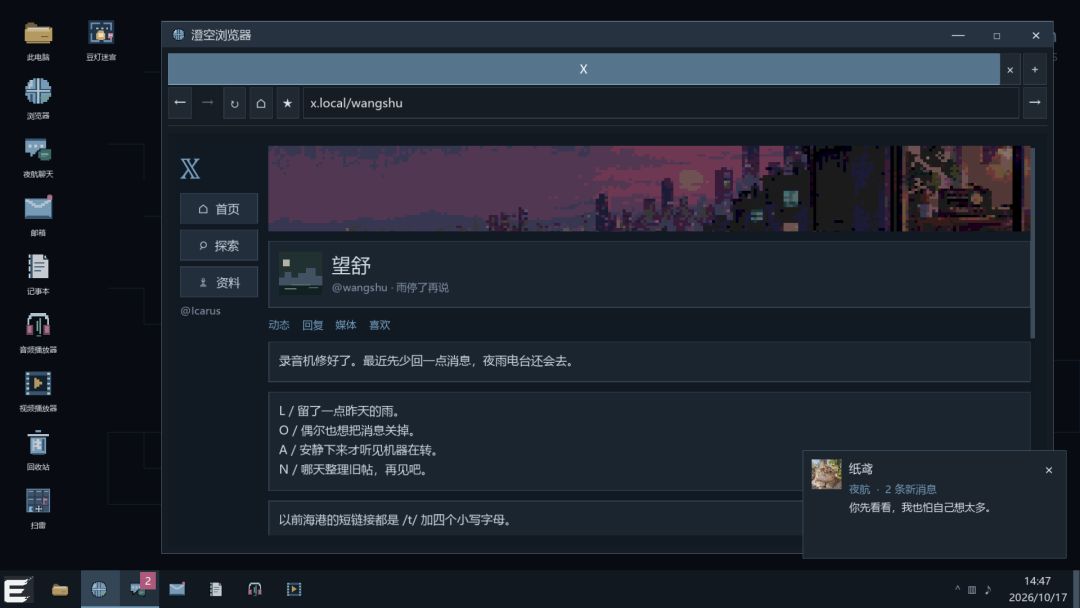The height and width of the screenshot is (608, 1080).
Task: Open the 夜航 · 2 条新消息 link
Action: tap(892, 489)
